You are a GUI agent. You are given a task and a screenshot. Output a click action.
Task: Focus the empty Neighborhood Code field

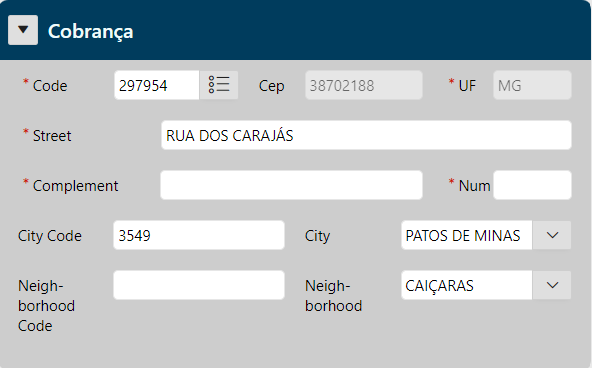tap(199, 285)
